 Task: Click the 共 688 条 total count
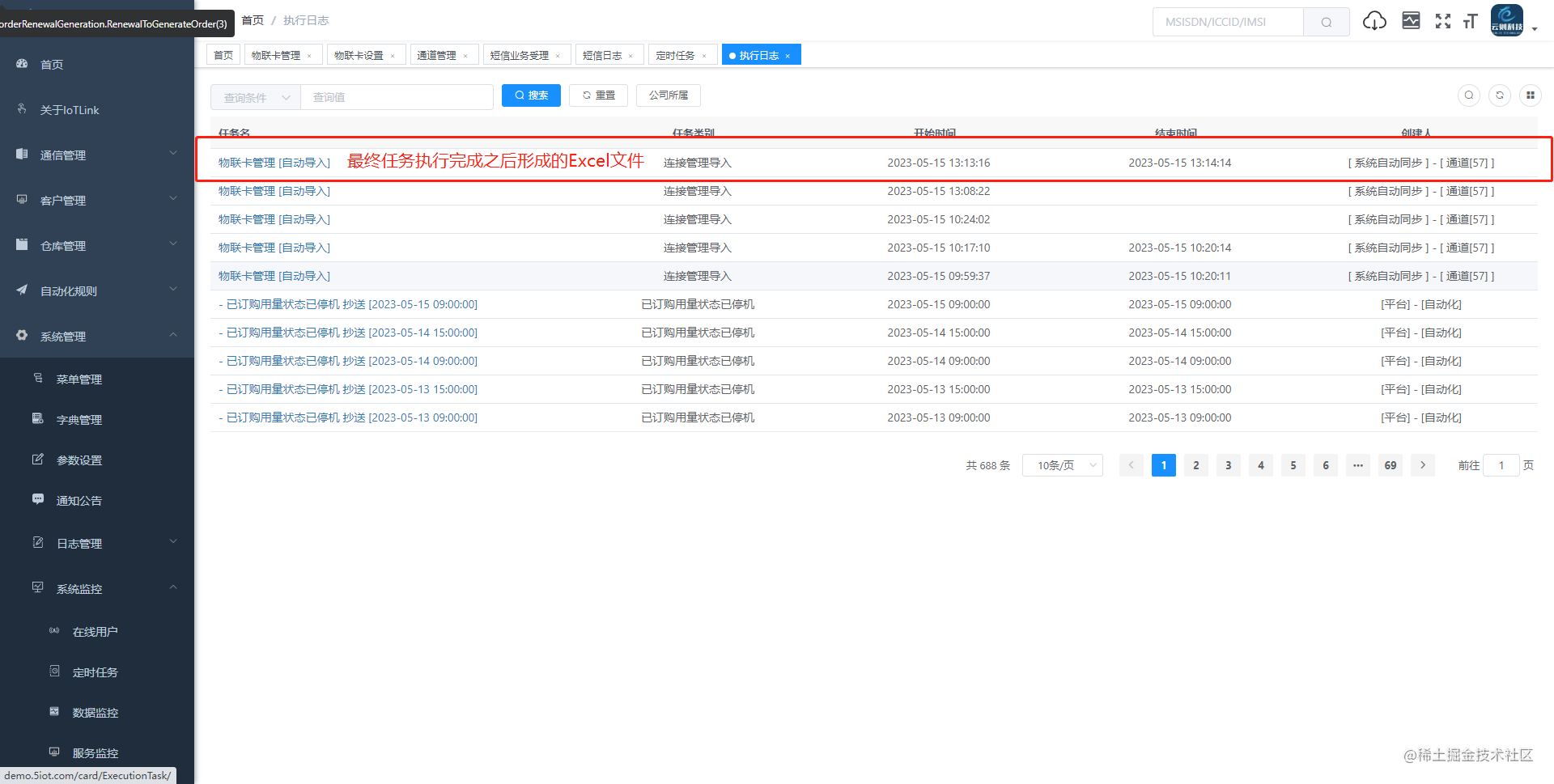click(988, 465)
